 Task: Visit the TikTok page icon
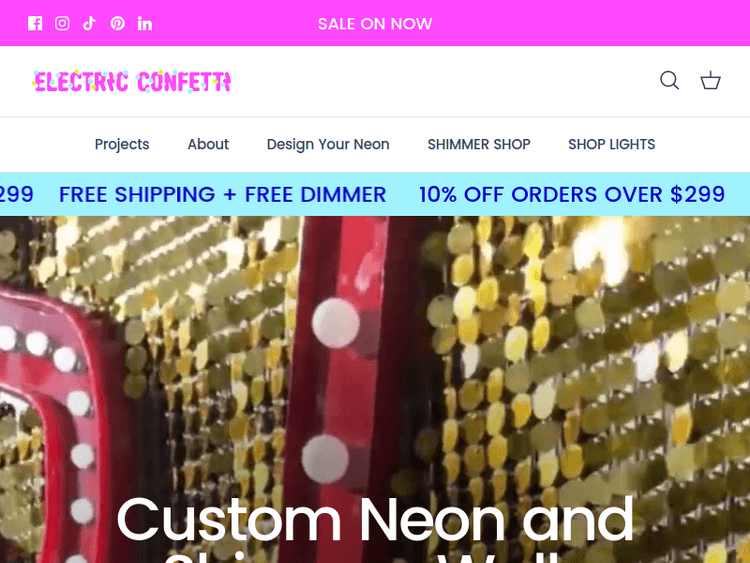tap(89, 23)
